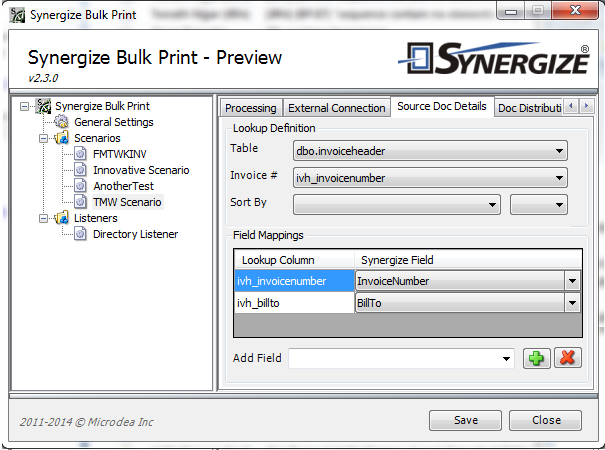
Task: Select General Settings in the tree
Action: [x=114, y=122]
